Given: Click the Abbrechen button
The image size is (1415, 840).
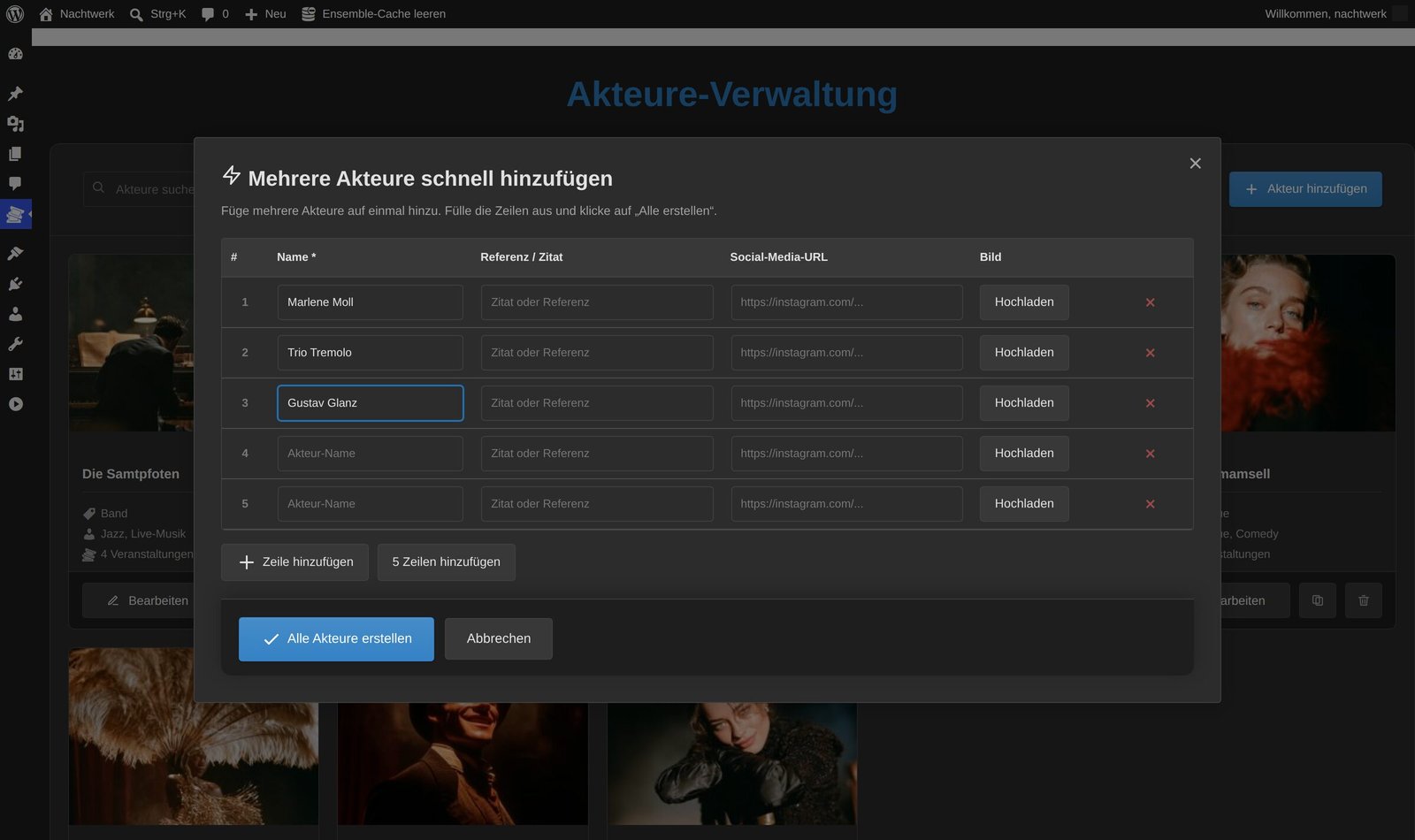Looking at the screenshot, I should point(499,639).
